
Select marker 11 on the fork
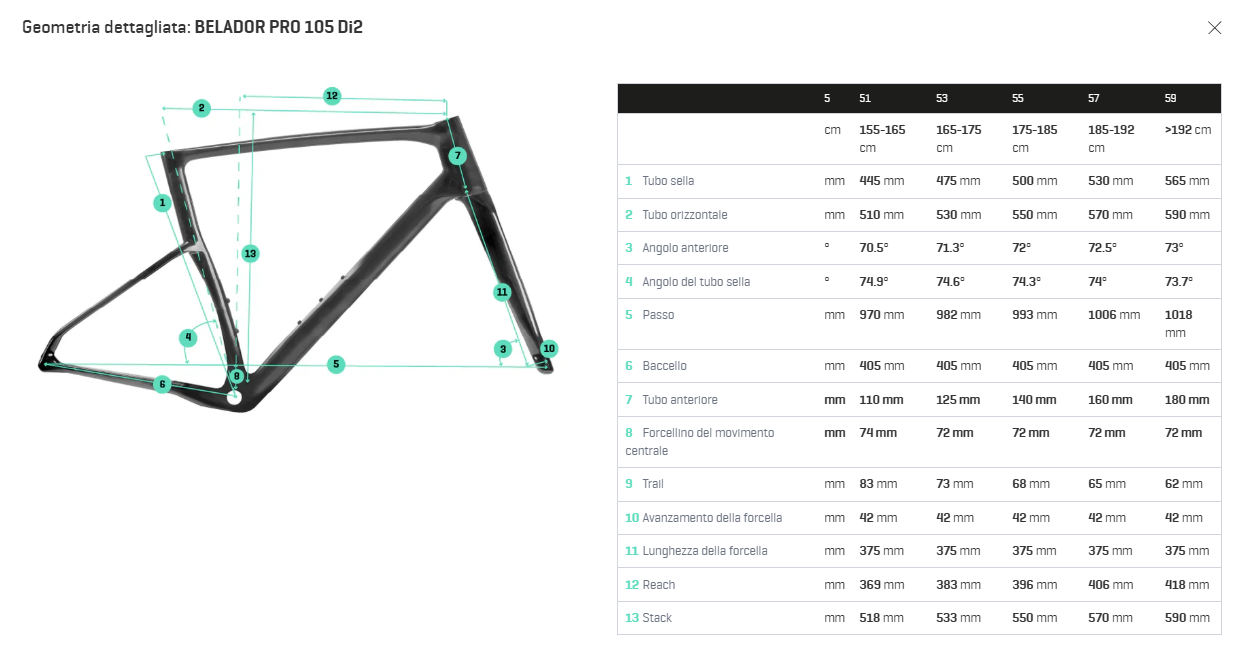[502, 292]
